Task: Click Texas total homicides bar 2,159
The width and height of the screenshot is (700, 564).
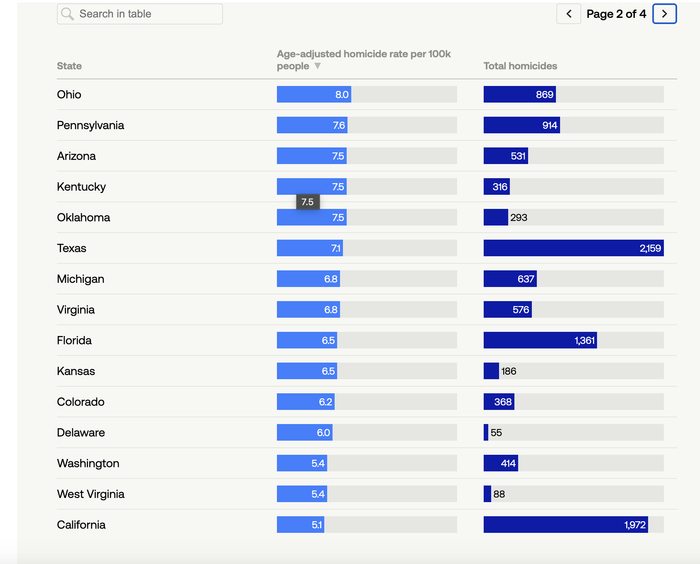Action: point(573,248)
